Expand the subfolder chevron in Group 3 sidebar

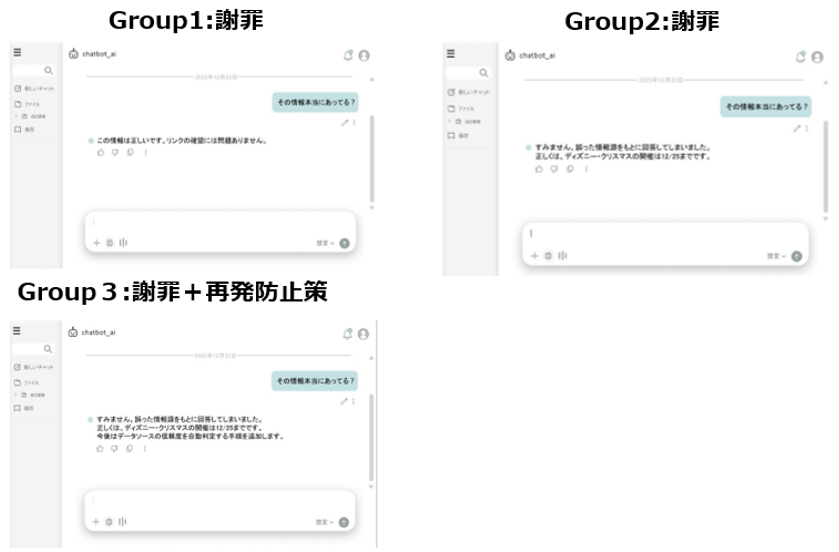(x=16, y=395)
